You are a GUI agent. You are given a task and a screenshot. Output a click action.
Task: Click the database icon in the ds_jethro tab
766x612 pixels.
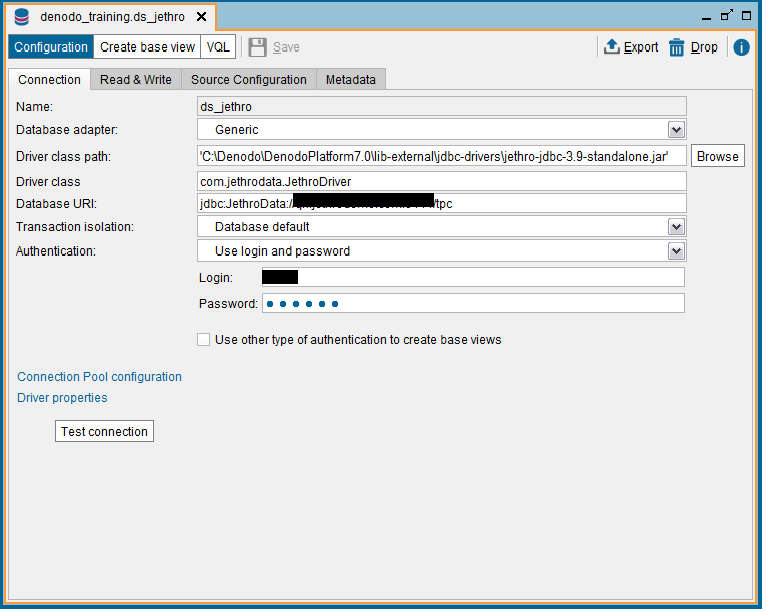[22, 17]
